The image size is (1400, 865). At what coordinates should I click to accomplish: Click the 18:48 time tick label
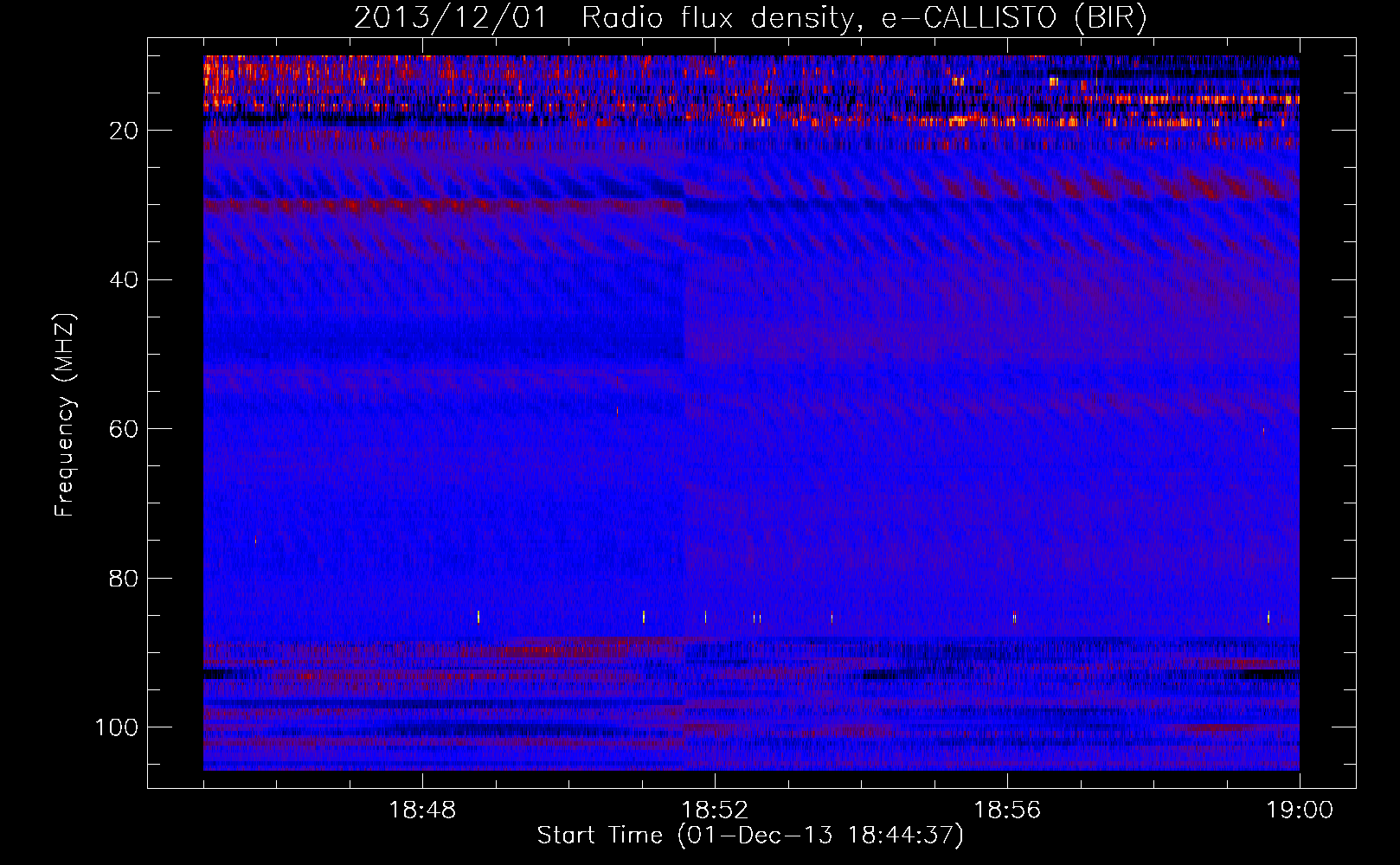(422, 811)
